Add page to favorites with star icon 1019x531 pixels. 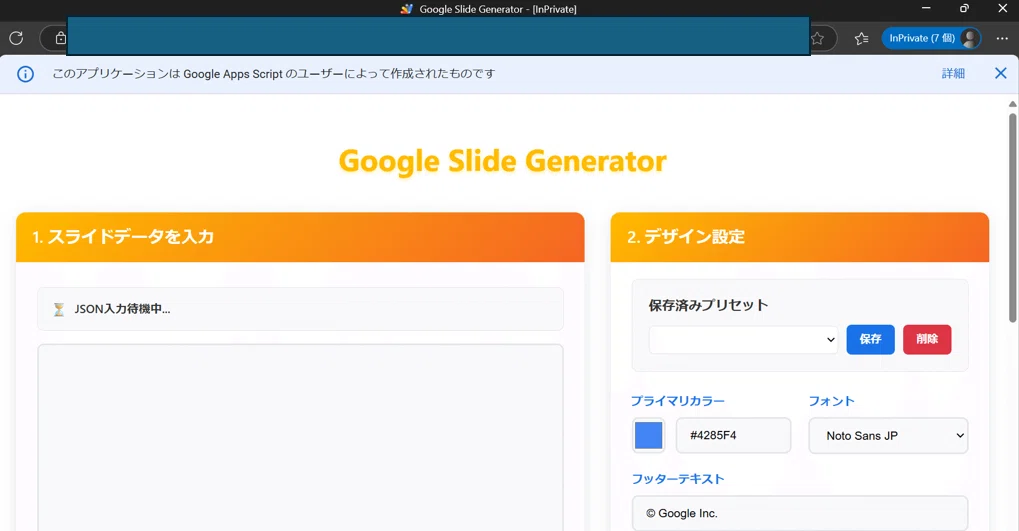click(x=818, y=38)
